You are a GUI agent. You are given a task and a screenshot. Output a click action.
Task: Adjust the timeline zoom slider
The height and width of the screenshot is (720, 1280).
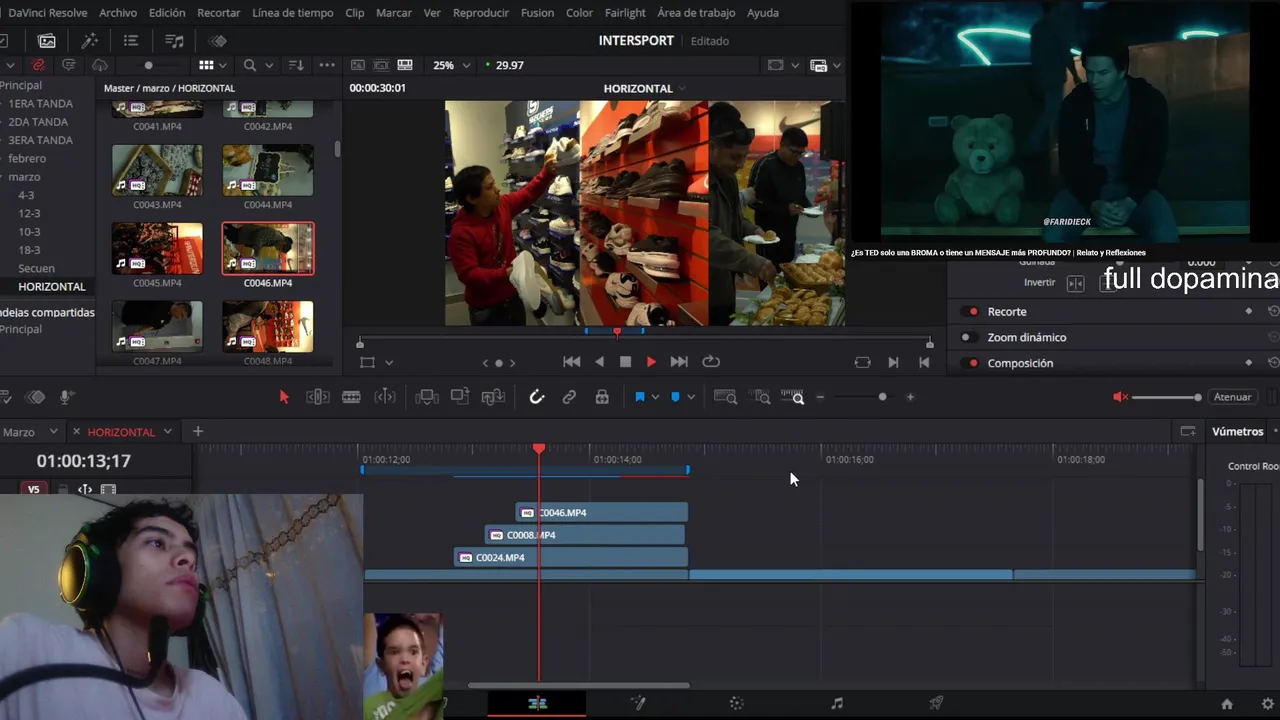coord(865,397)
